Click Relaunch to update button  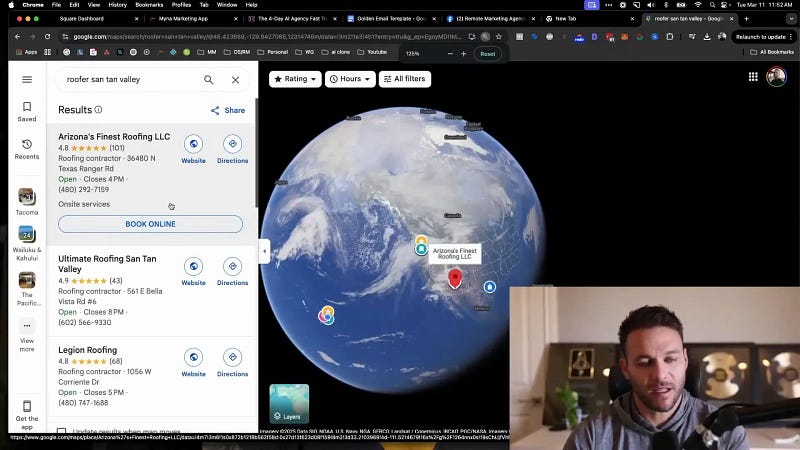point(764,37)
